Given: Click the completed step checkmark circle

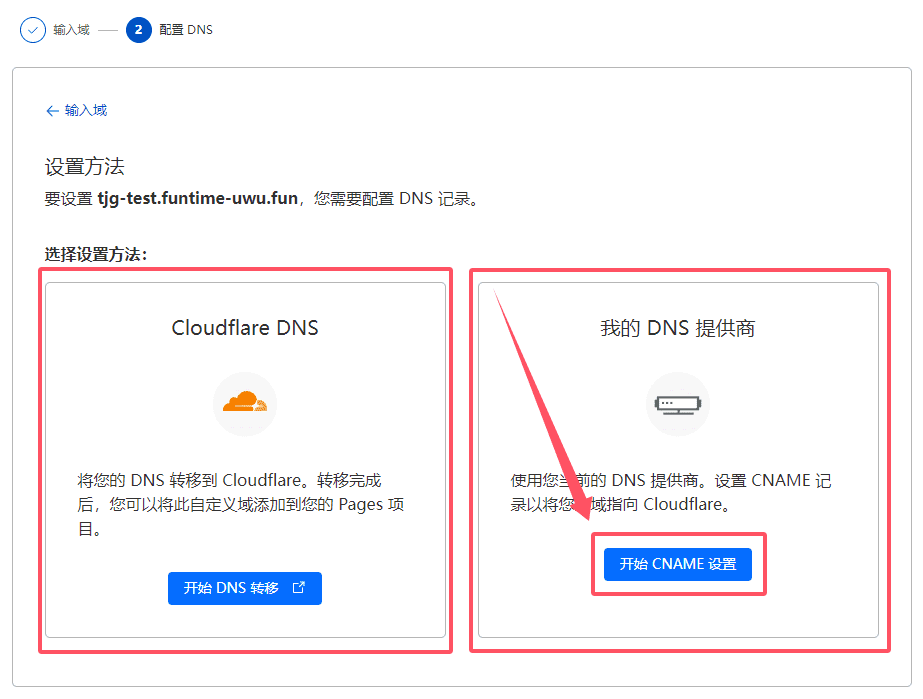Looking at the screenshot, I should [x=33, y=30].
